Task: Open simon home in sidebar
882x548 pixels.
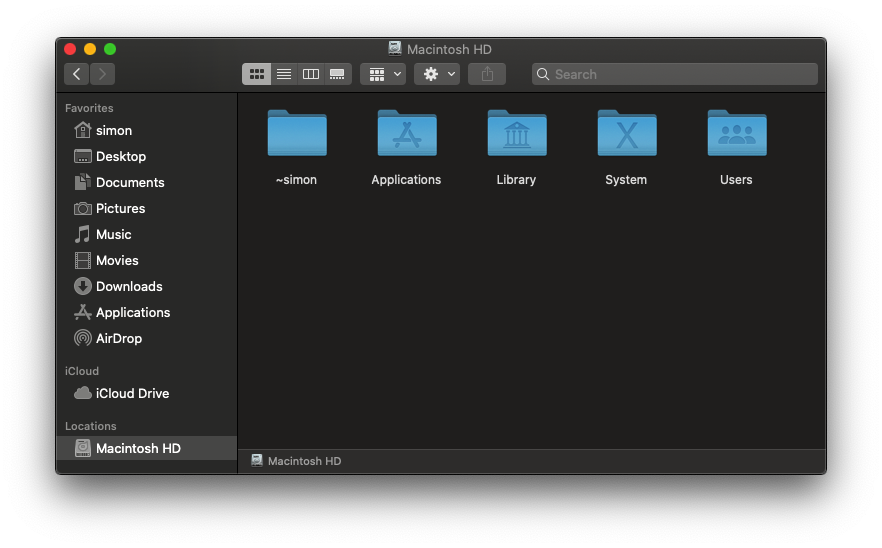Action: tap(147, 131)
